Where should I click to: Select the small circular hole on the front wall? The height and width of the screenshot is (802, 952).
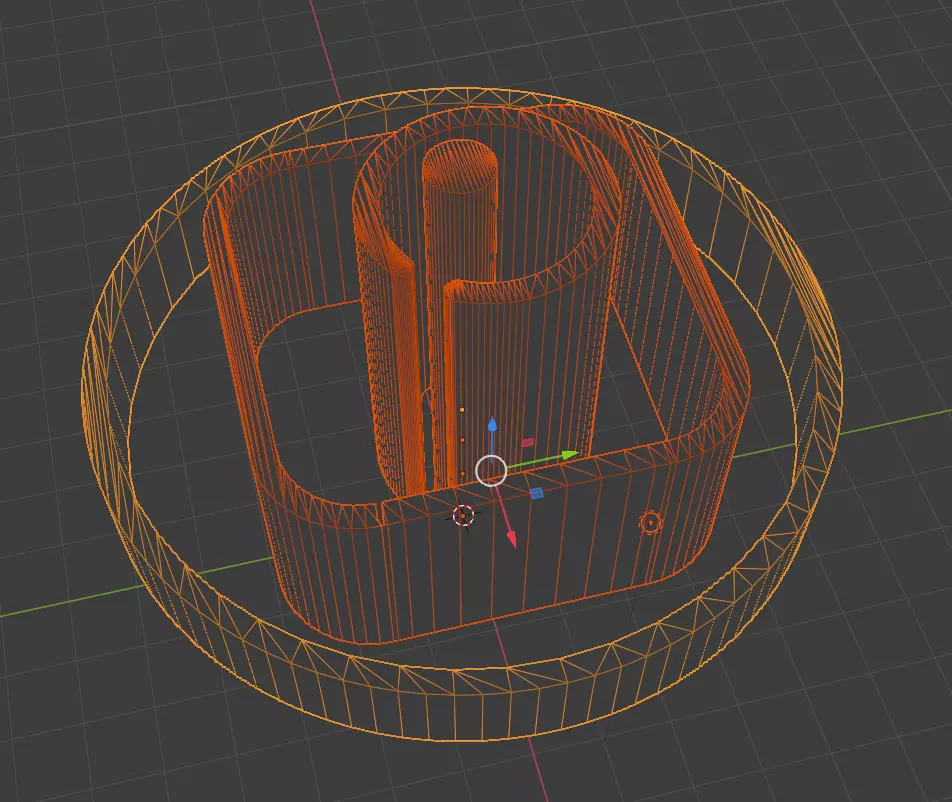[650, 522]
